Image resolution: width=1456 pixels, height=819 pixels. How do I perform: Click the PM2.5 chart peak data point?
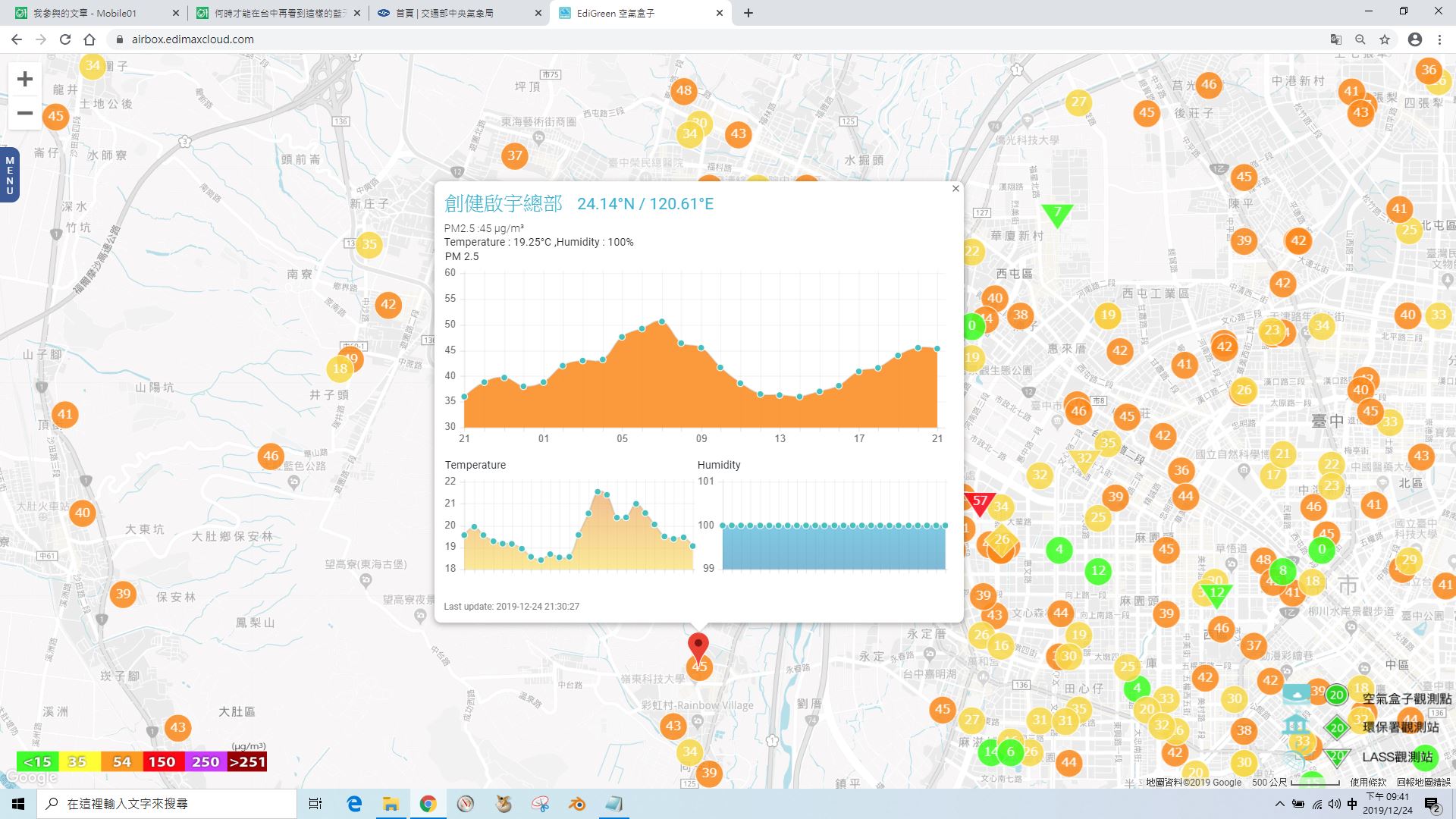pos(662,322)
